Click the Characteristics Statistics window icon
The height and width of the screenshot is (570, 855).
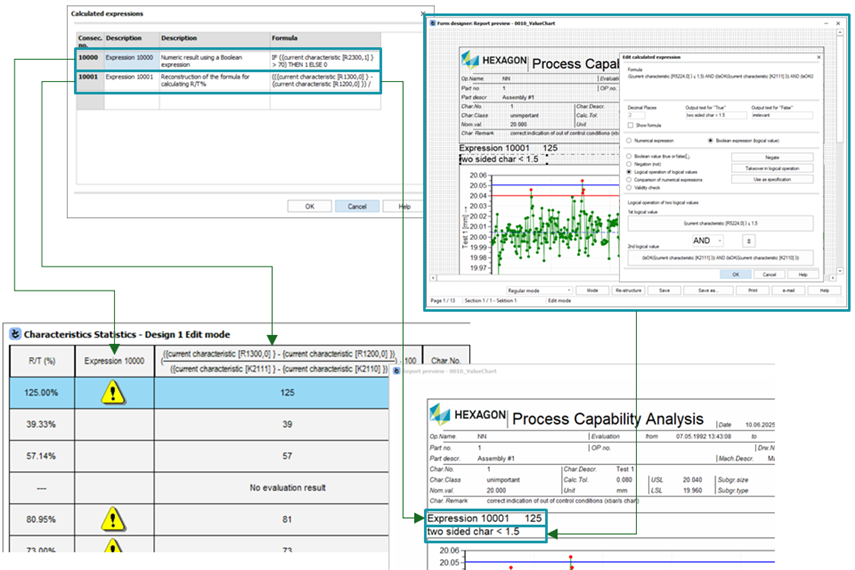15,334
